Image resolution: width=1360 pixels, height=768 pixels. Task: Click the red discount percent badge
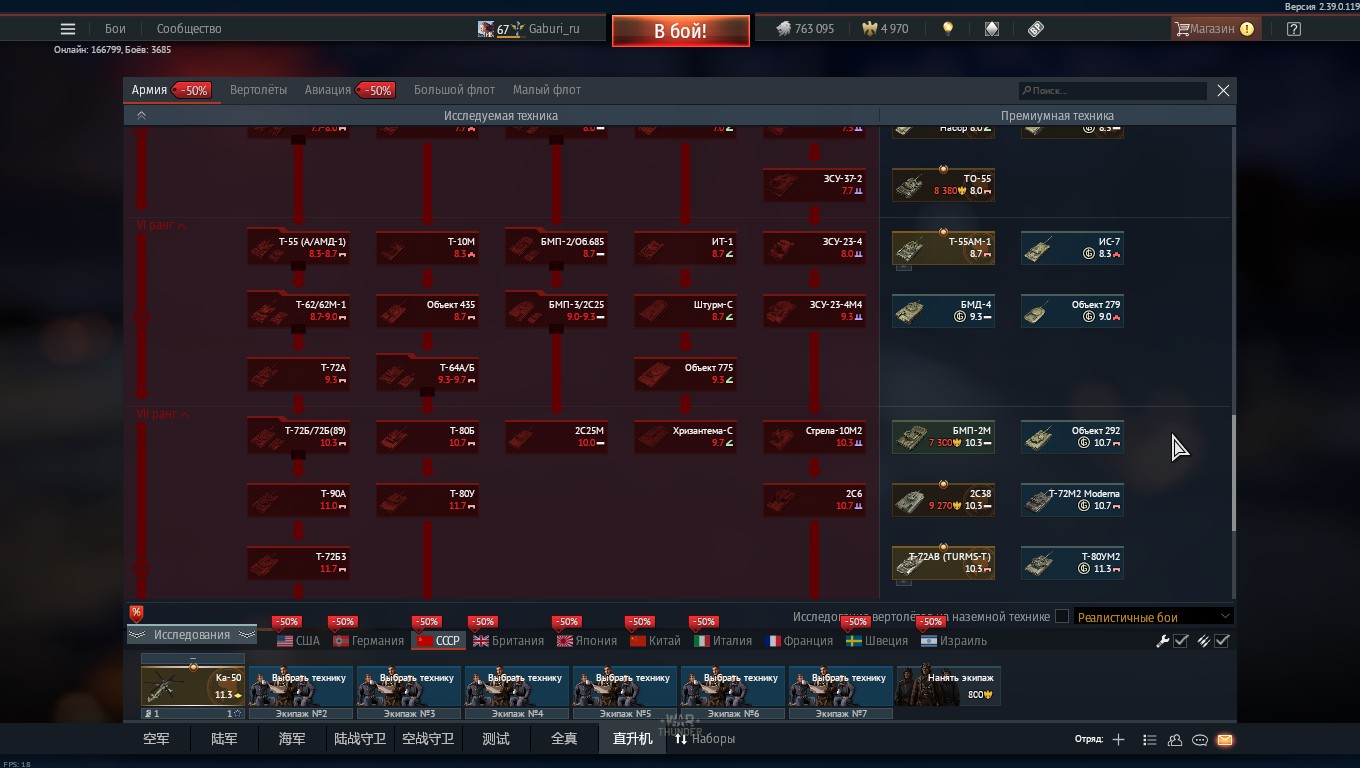point(136,613)
